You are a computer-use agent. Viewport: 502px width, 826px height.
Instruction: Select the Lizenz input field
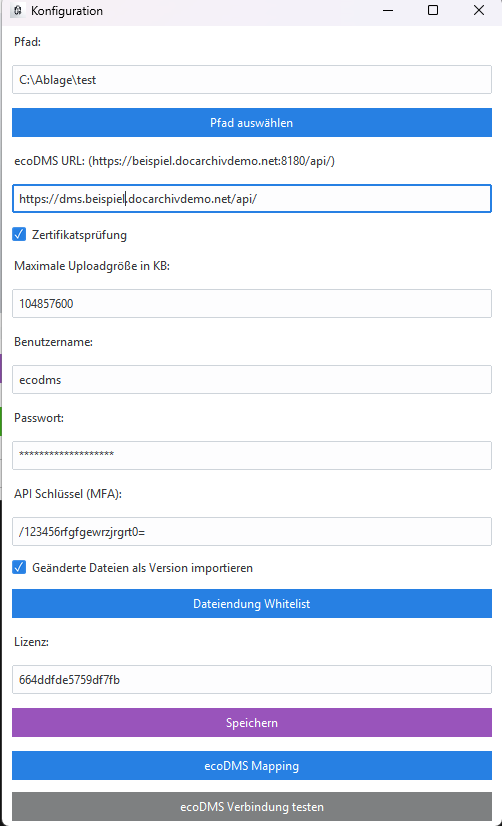point(252,680)
